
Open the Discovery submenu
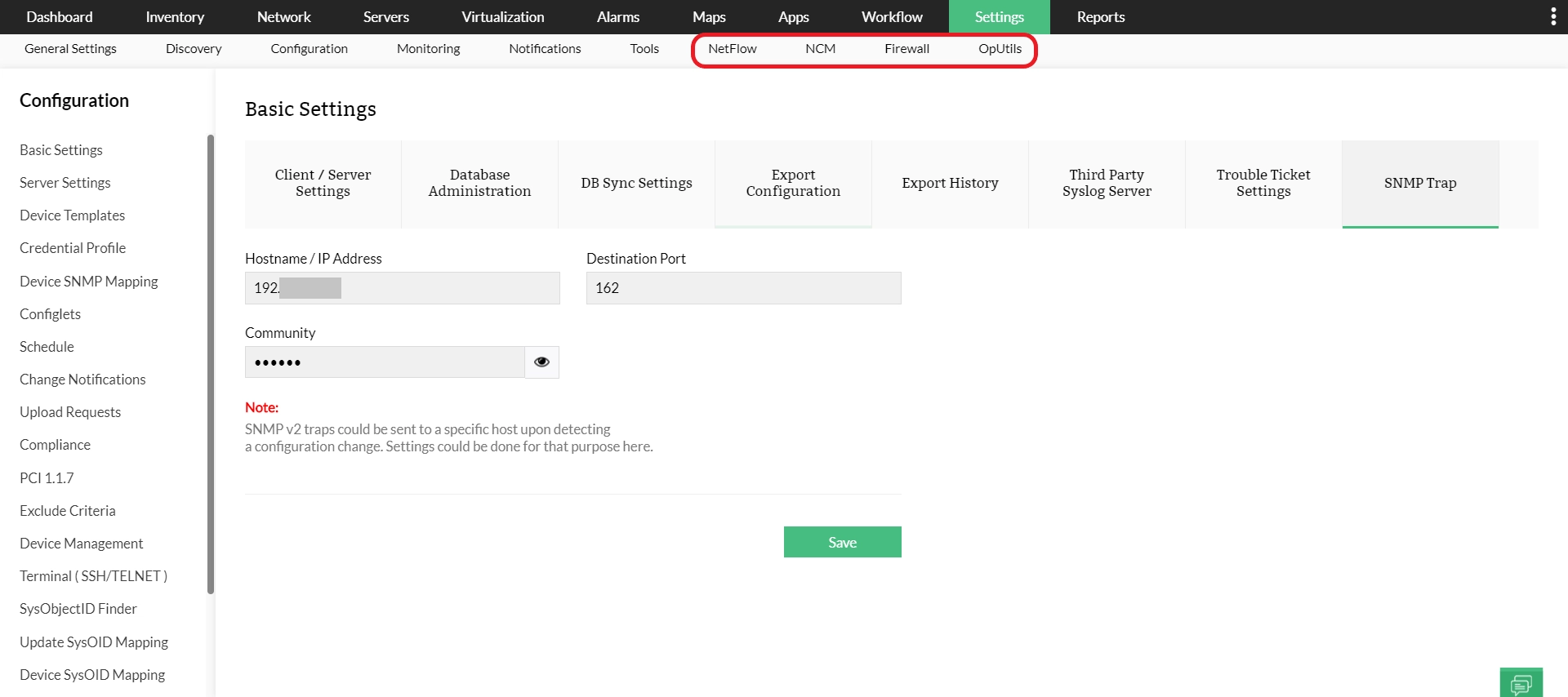tap(194, 49)
